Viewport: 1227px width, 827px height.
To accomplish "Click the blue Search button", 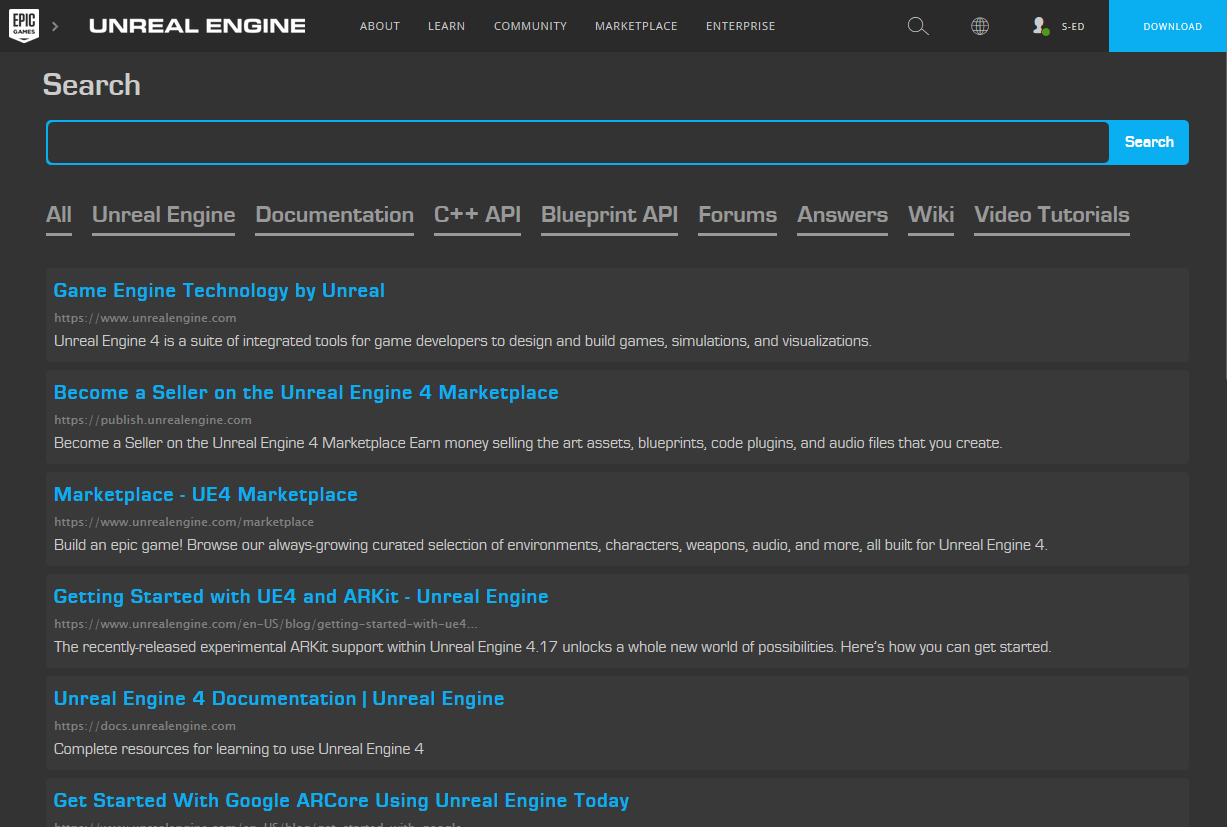I will point(1149,142).
